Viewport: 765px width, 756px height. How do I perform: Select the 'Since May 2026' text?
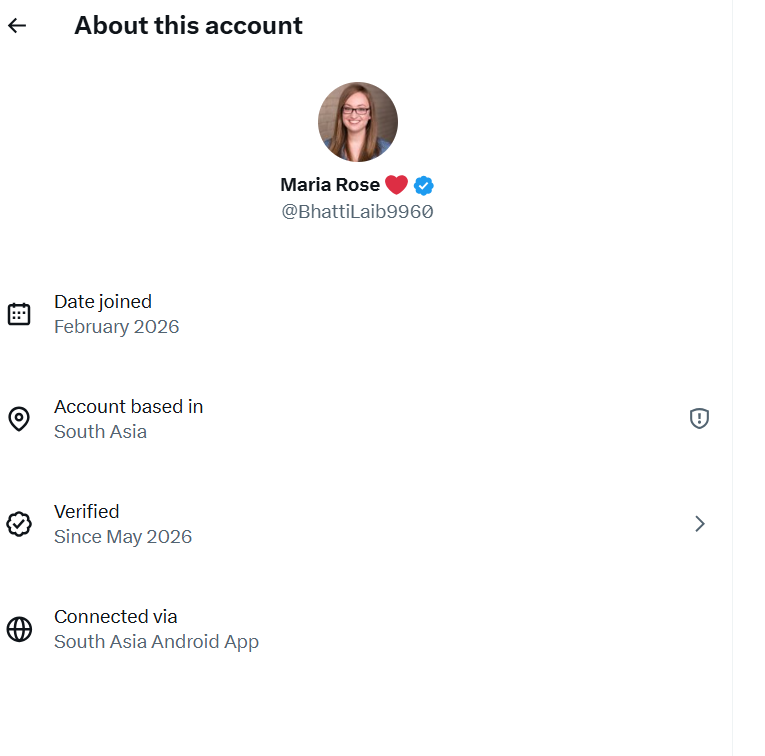point(123,537)
